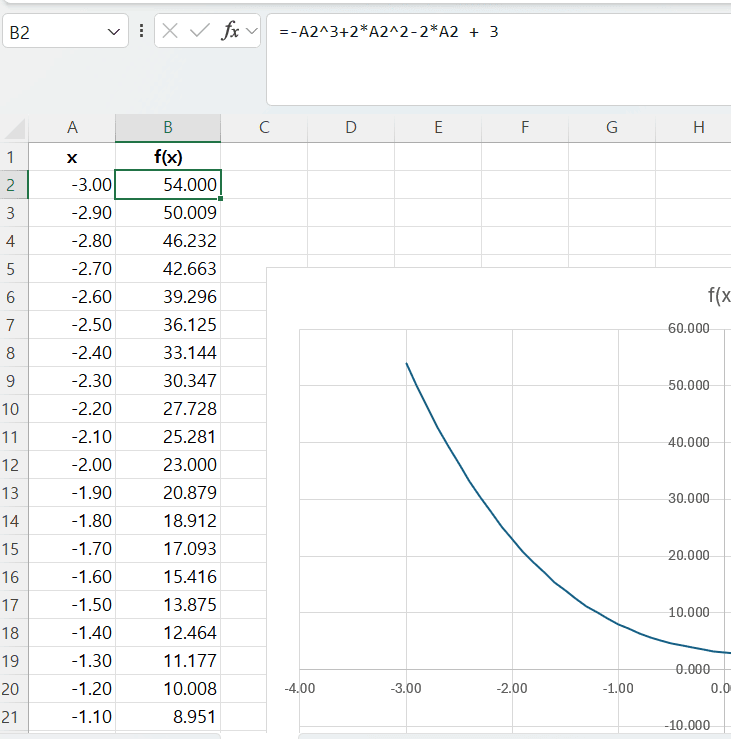Select column B header

[x=168, y=127]
